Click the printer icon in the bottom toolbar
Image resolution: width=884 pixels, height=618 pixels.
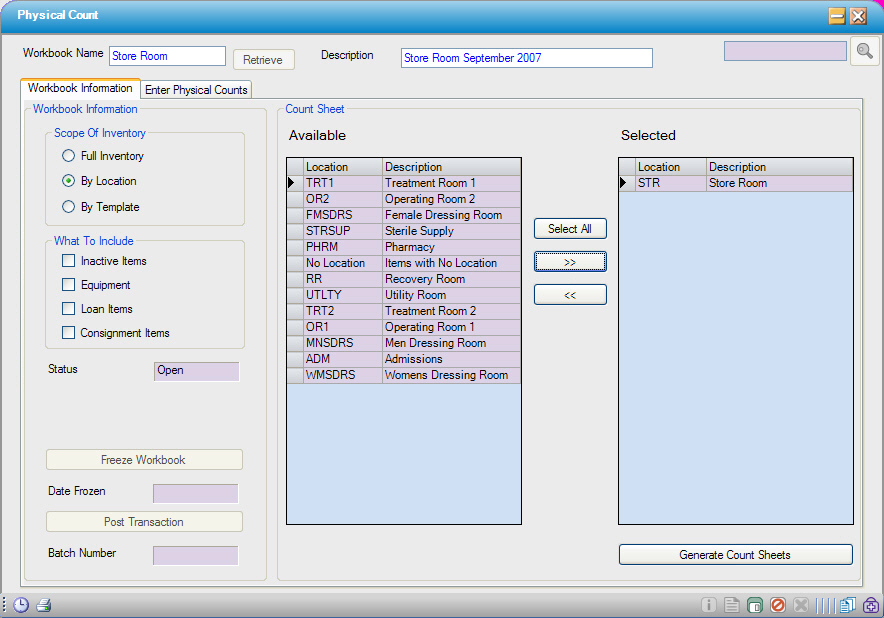[44, 605]
